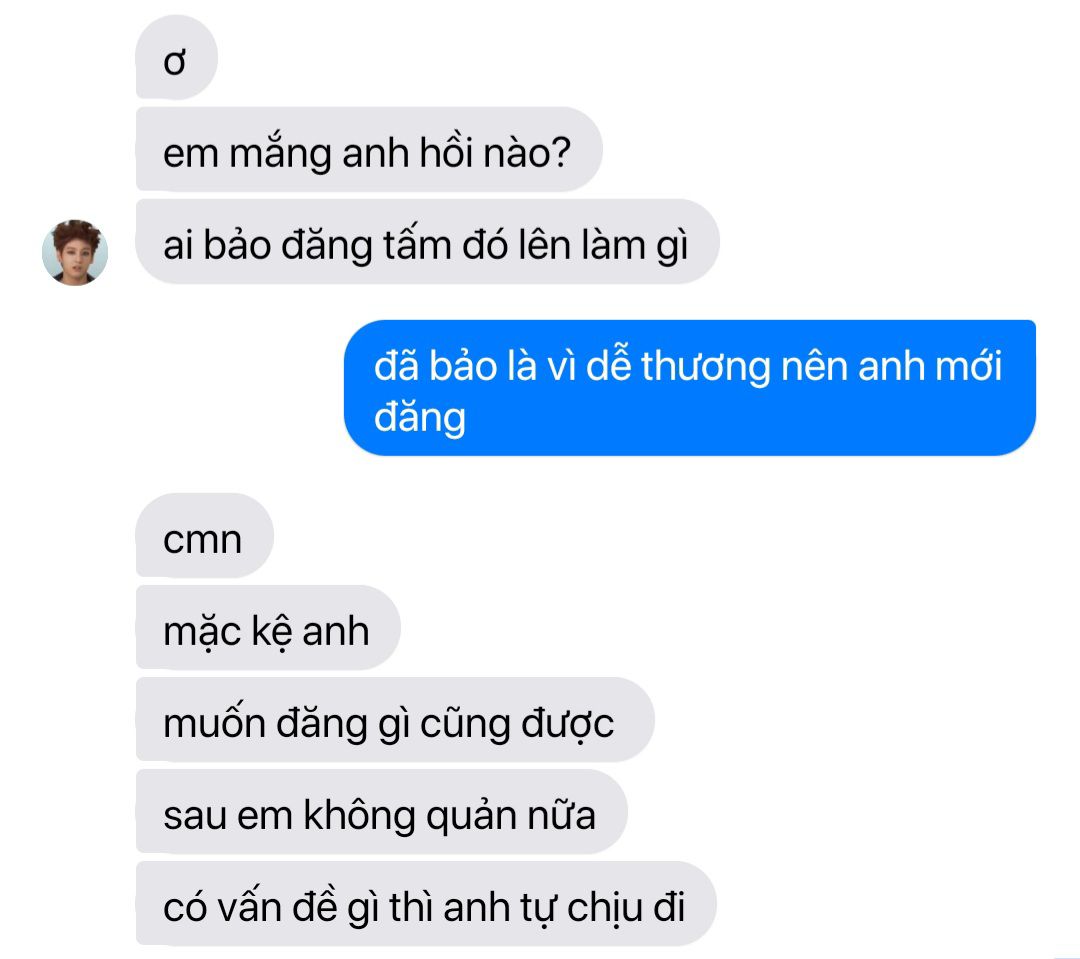The height and width of the screenshot is (959, 1080).
Task: Select the 'muốn đăng gì cũng được' message
Action: coord(395,720)
